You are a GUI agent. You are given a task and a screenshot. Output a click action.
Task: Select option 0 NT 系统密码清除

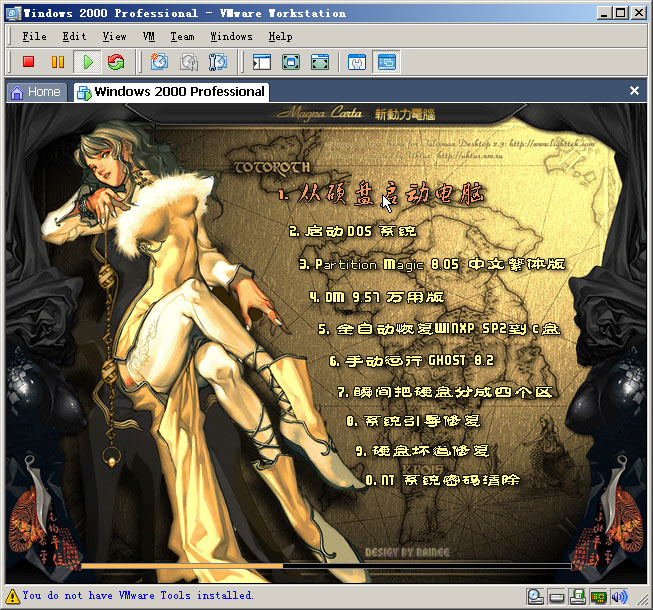[x=442, y=480]
